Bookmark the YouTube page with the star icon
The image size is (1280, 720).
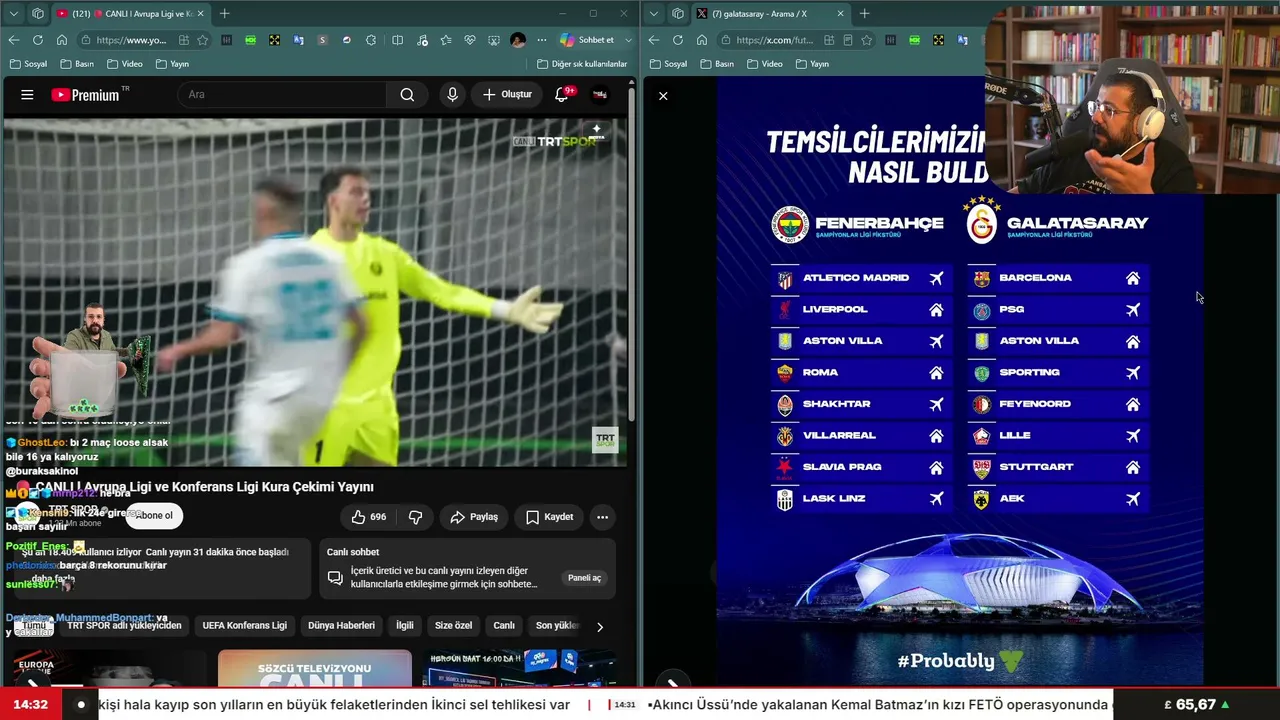point(203,40)
